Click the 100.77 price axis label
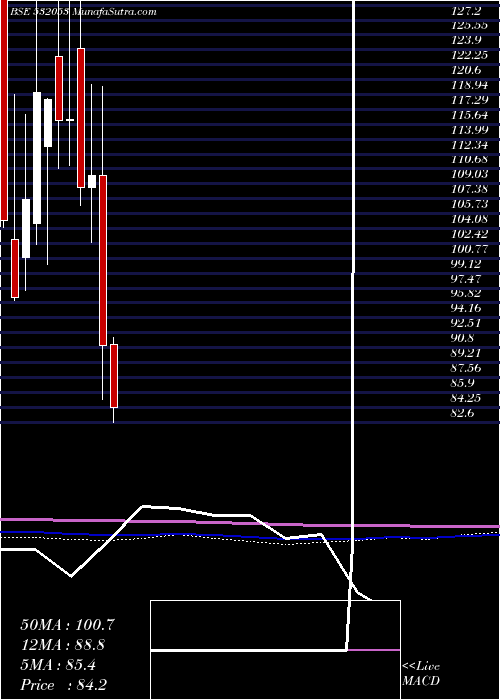The width and height of the screenshot is (500, 700). pyautogui.click(x=470, y=249)
